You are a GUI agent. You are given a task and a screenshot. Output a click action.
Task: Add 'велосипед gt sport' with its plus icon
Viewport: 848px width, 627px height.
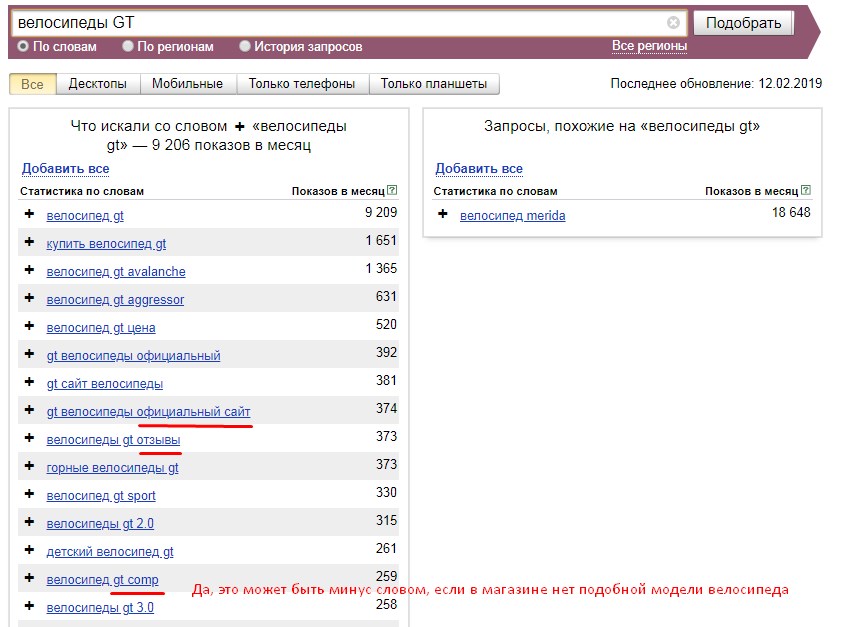tap(29, 494)
